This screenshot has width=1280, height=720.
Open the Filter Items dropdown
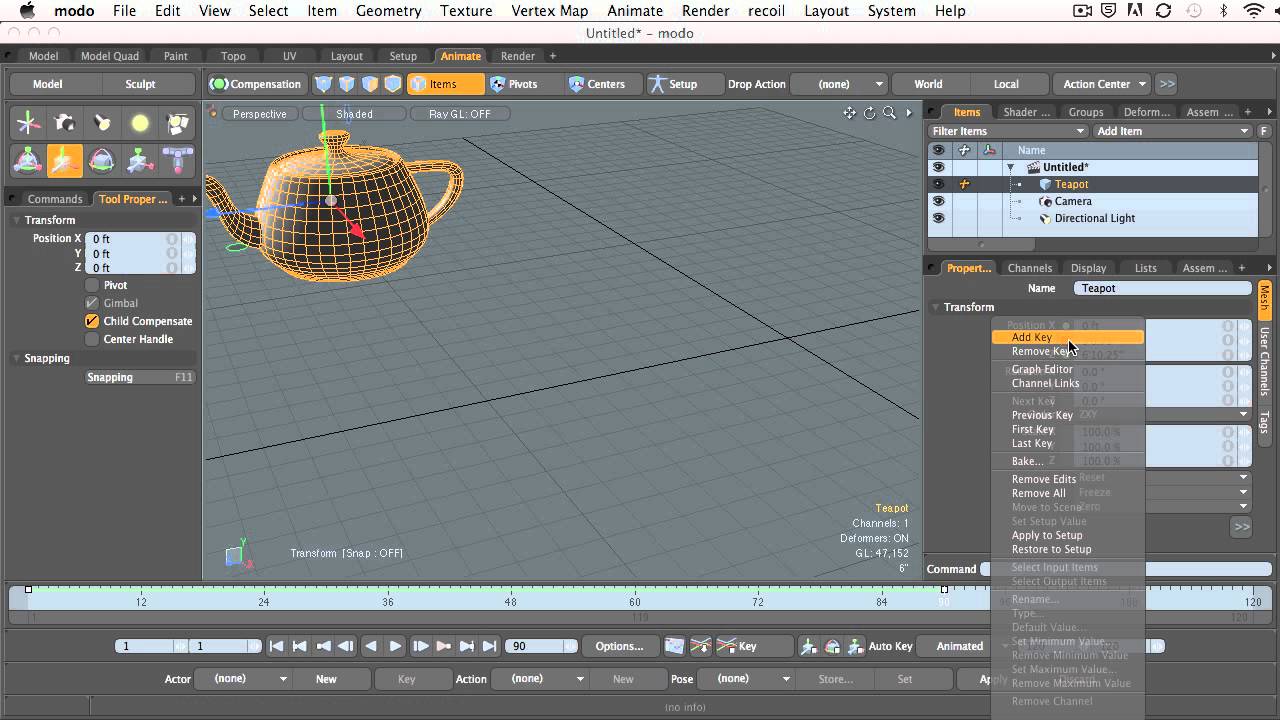1008,131
